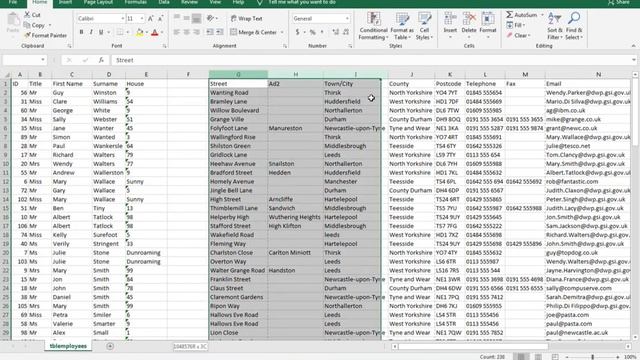The width and height of the screenshot is (640, 360).
Task: Adjust the zoom slider handle in the status bar
Action: click(x=592, y=357)
